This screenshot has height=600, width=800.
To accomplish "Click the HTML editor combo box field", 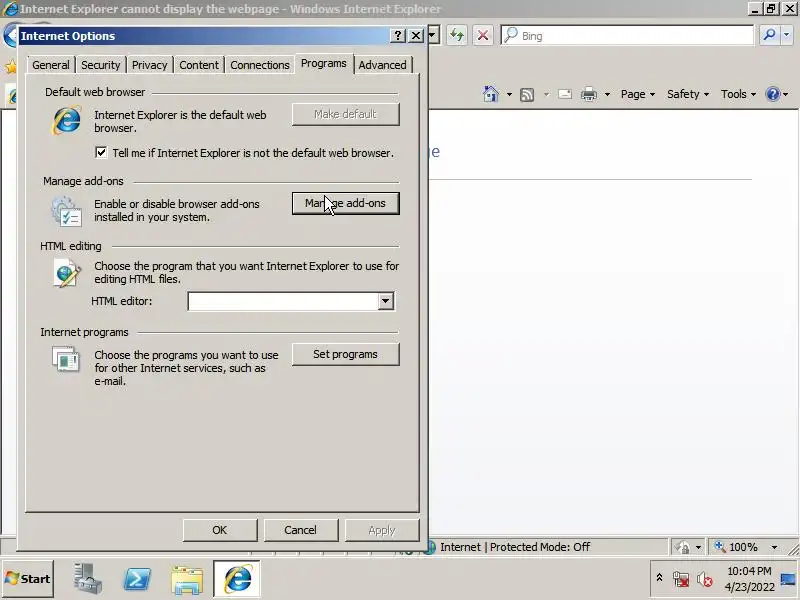I will [x=290, y=301].
